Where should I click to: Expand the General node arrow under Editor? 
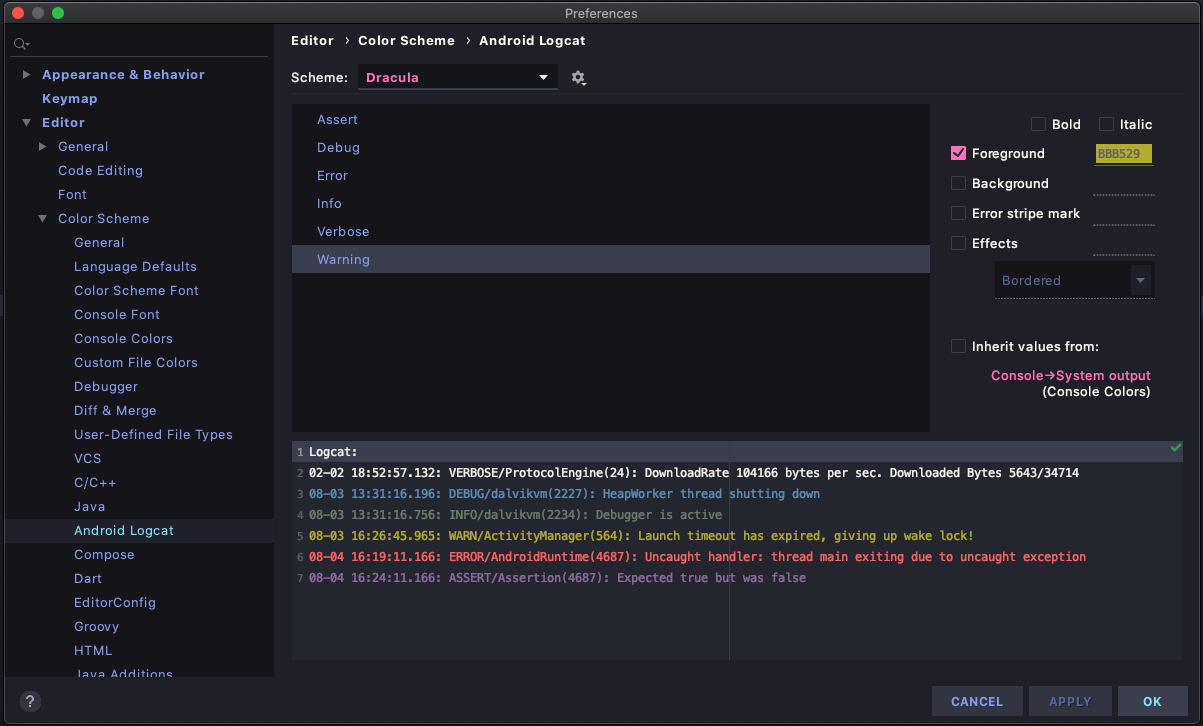coord(43,147)
